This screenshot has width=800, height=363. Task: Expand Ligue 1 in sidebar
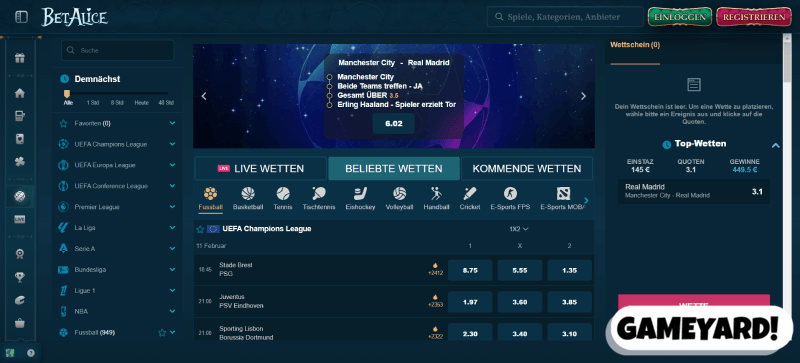pyautogui.click(x=172, y=290)
